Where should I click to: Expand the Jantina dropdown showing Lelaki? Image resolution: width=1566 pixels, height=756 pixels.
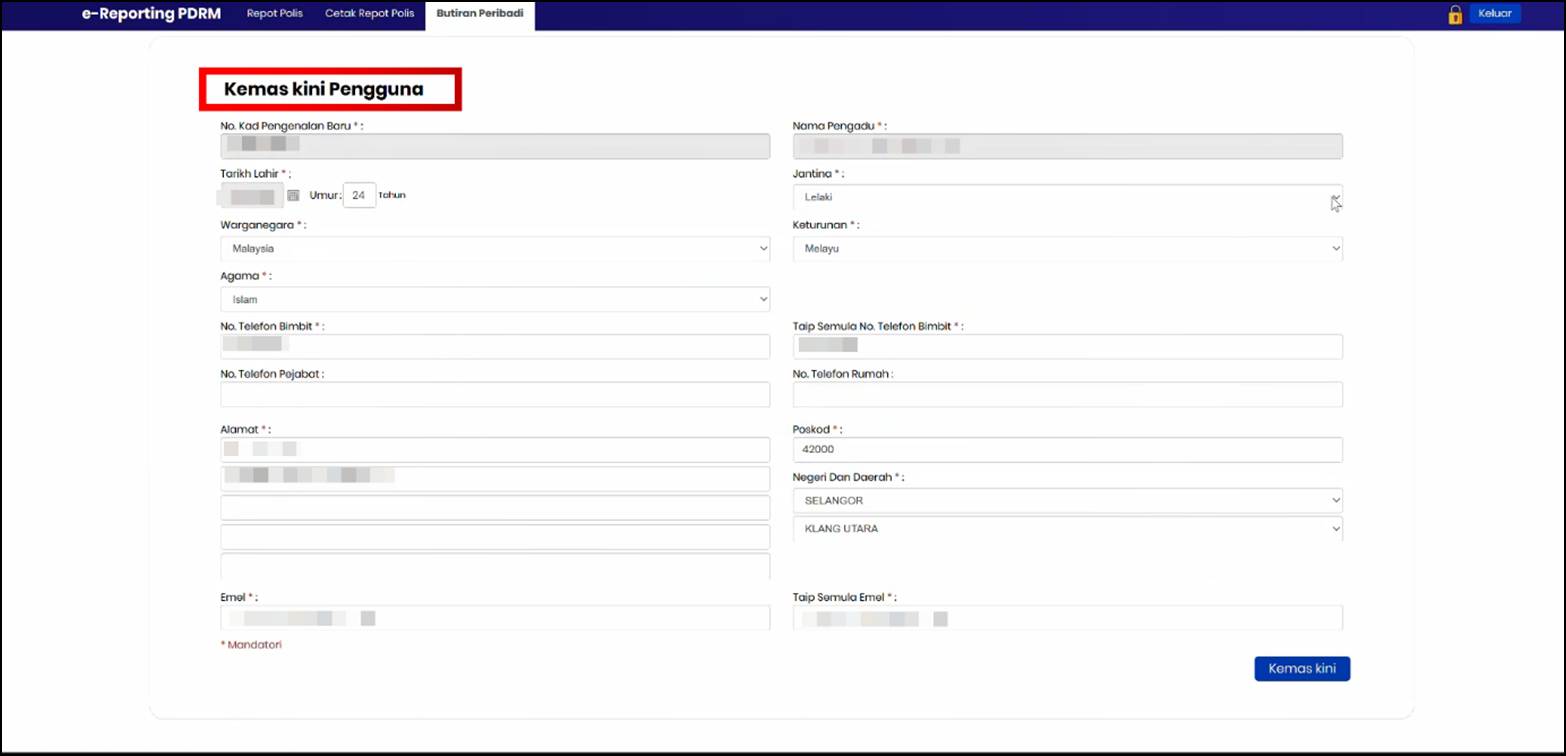[1067, 197]
